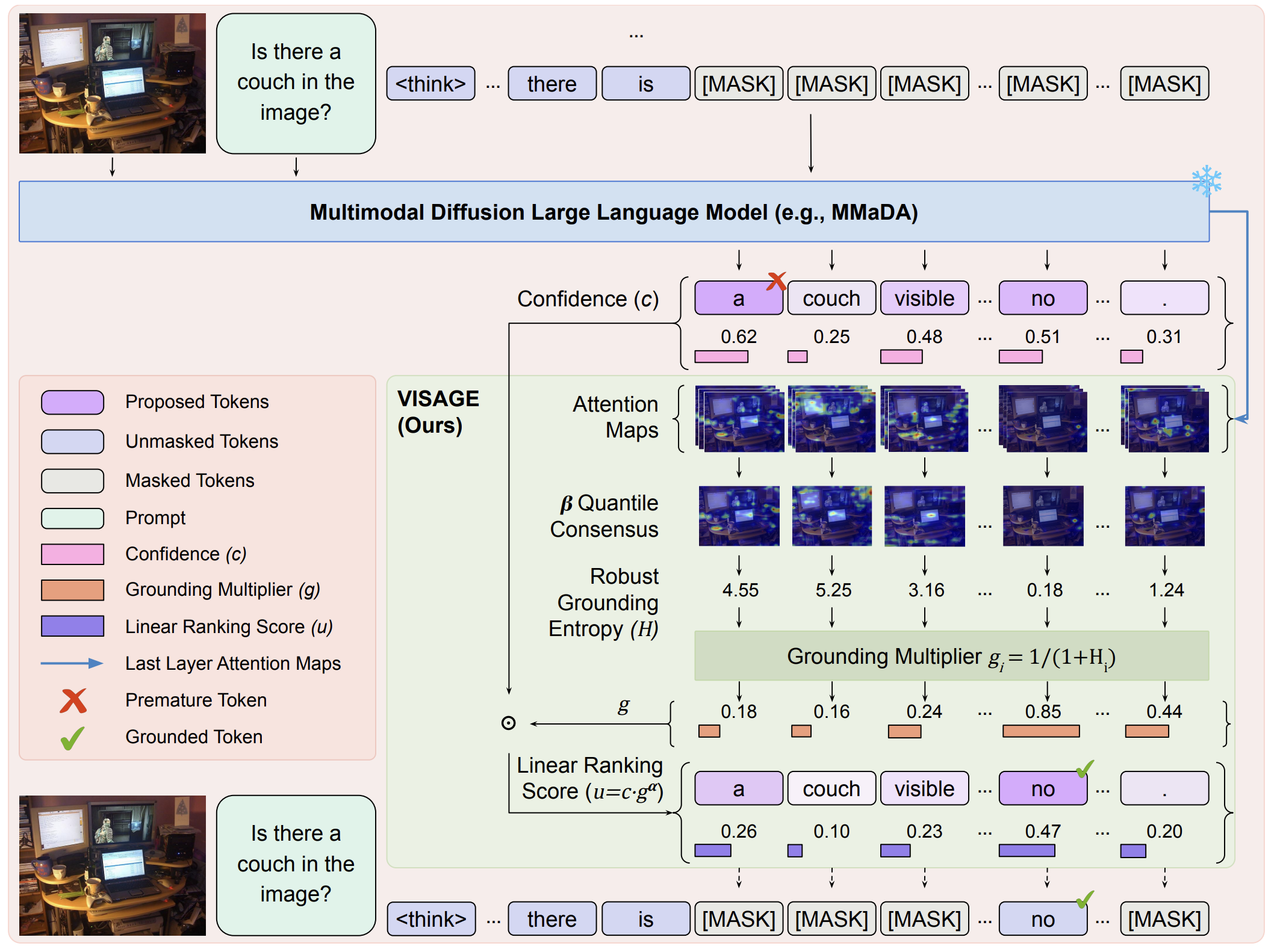Click blue arrow next to 'Last Layer Attention Maps'

pos(72,663)
